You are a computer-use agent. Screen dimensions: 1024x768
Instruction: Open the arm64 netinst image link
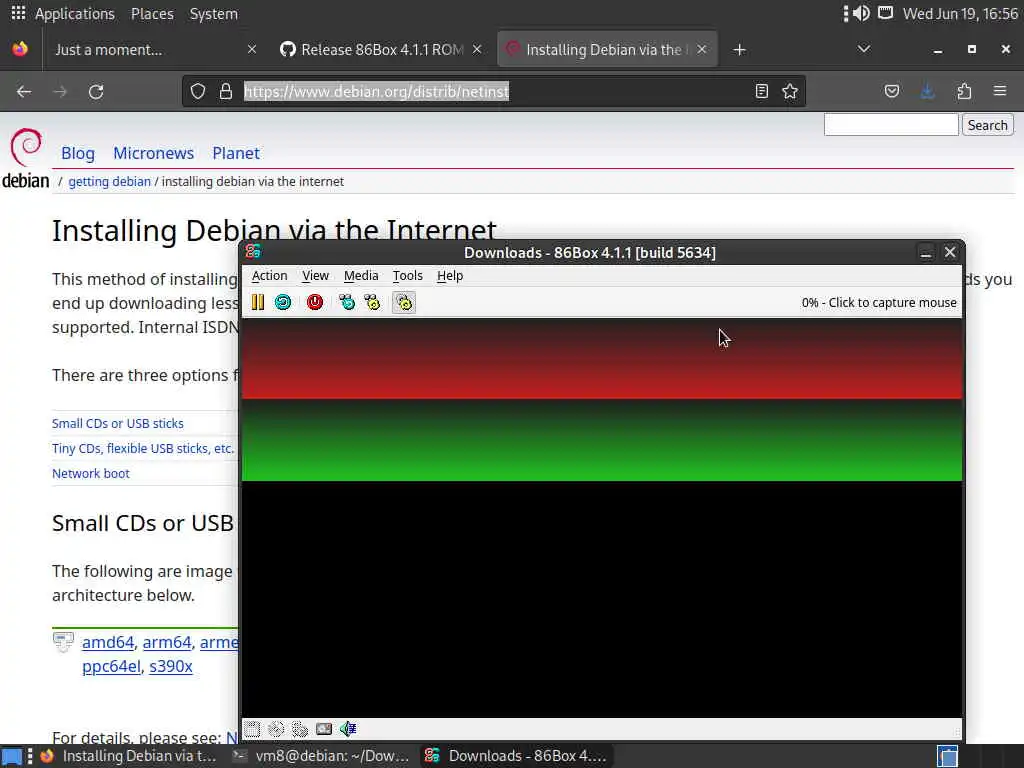[167, 642]
